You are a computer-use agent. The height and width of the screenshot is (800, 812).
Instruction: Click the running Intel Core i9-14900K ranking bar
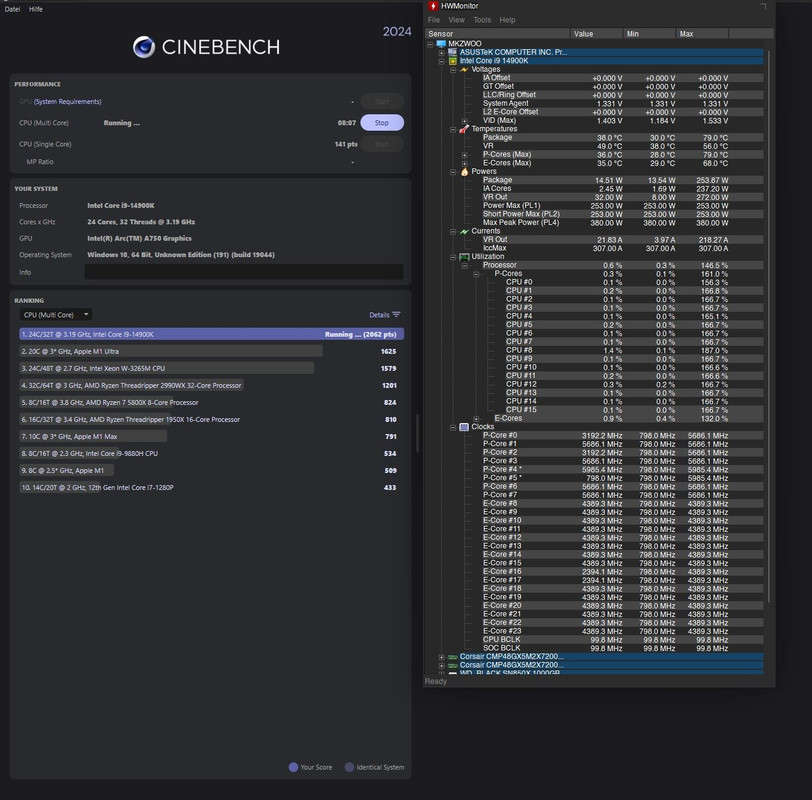click(211, 334)
